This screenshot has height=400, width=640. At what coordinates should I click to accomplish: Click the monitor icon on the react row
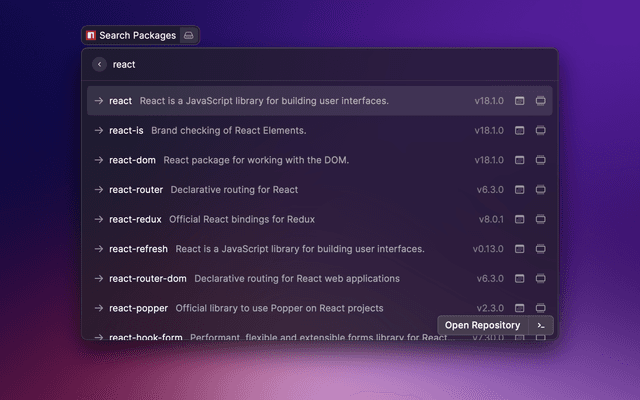pos(541,101)
